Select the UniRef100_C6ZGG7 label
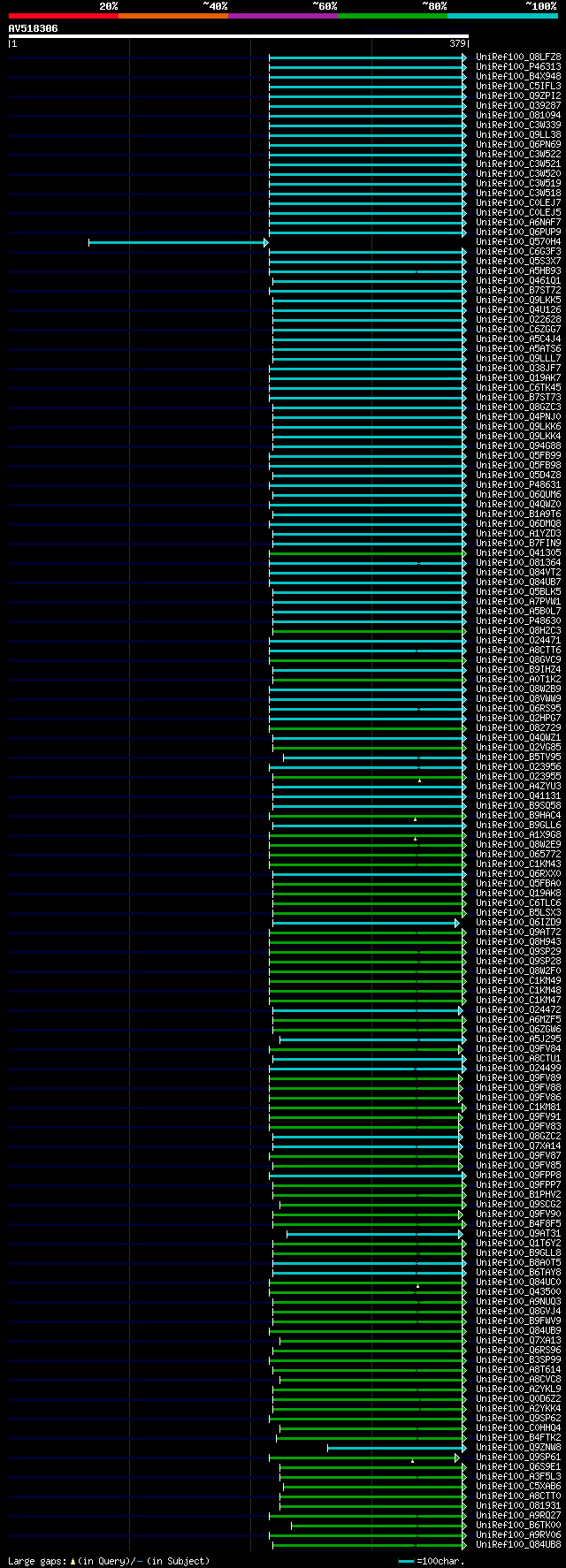Image resolution: width=566 pixels, height=1568 pixels. (518, 329)
